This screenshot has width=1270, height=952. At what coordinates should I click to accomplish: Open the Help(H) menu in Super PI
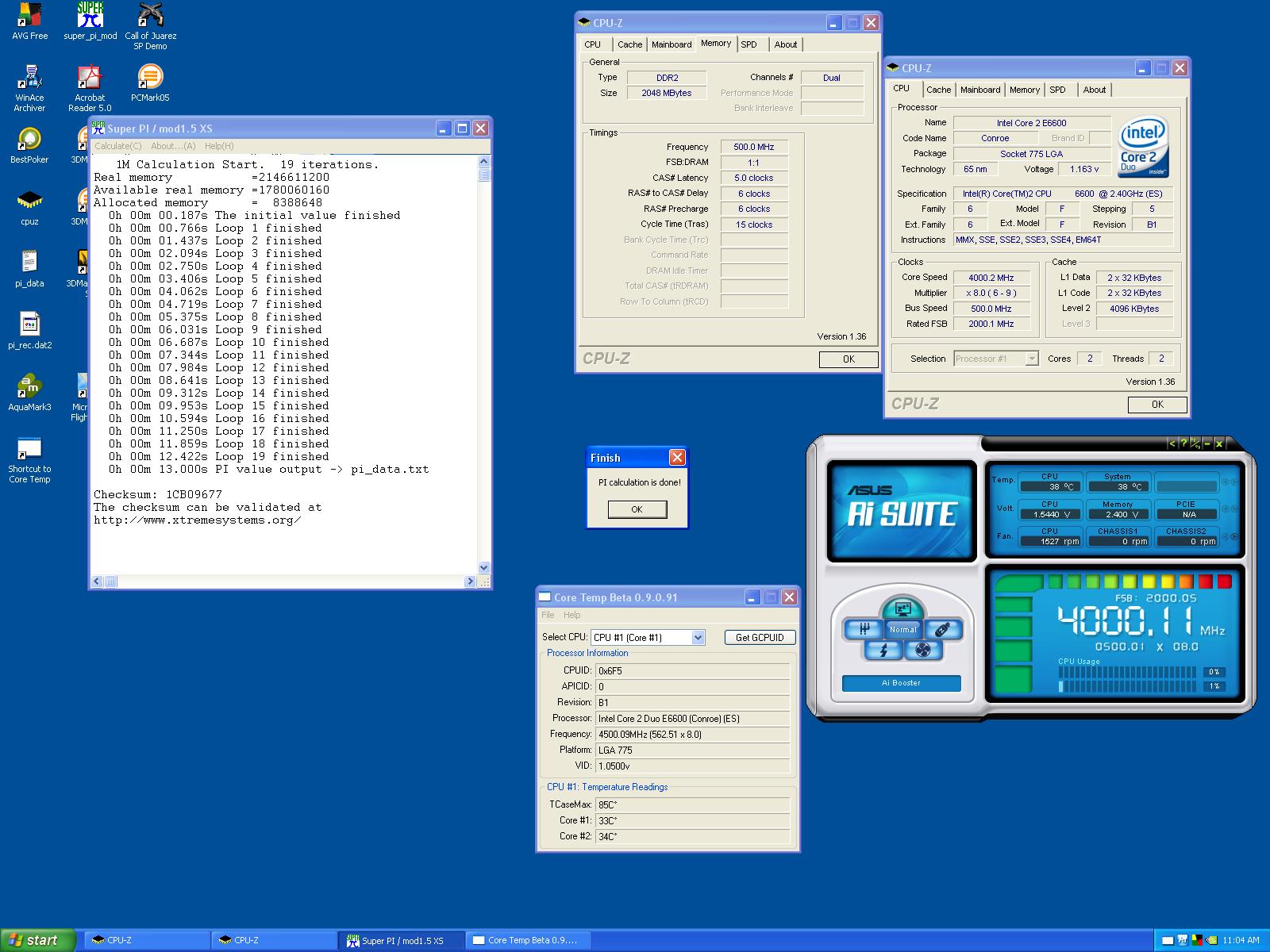coord(219,146)
